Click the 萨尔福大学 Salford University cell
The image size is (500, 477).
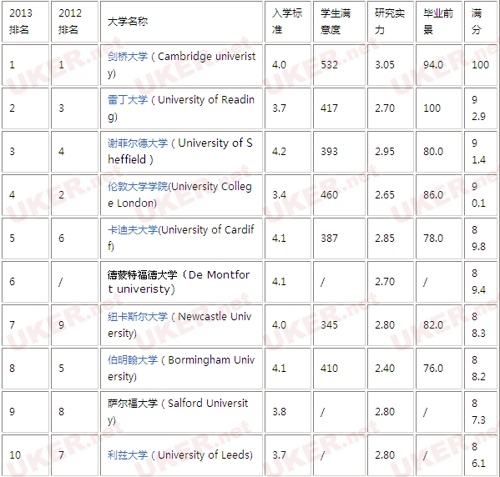[x=181, y=412]
